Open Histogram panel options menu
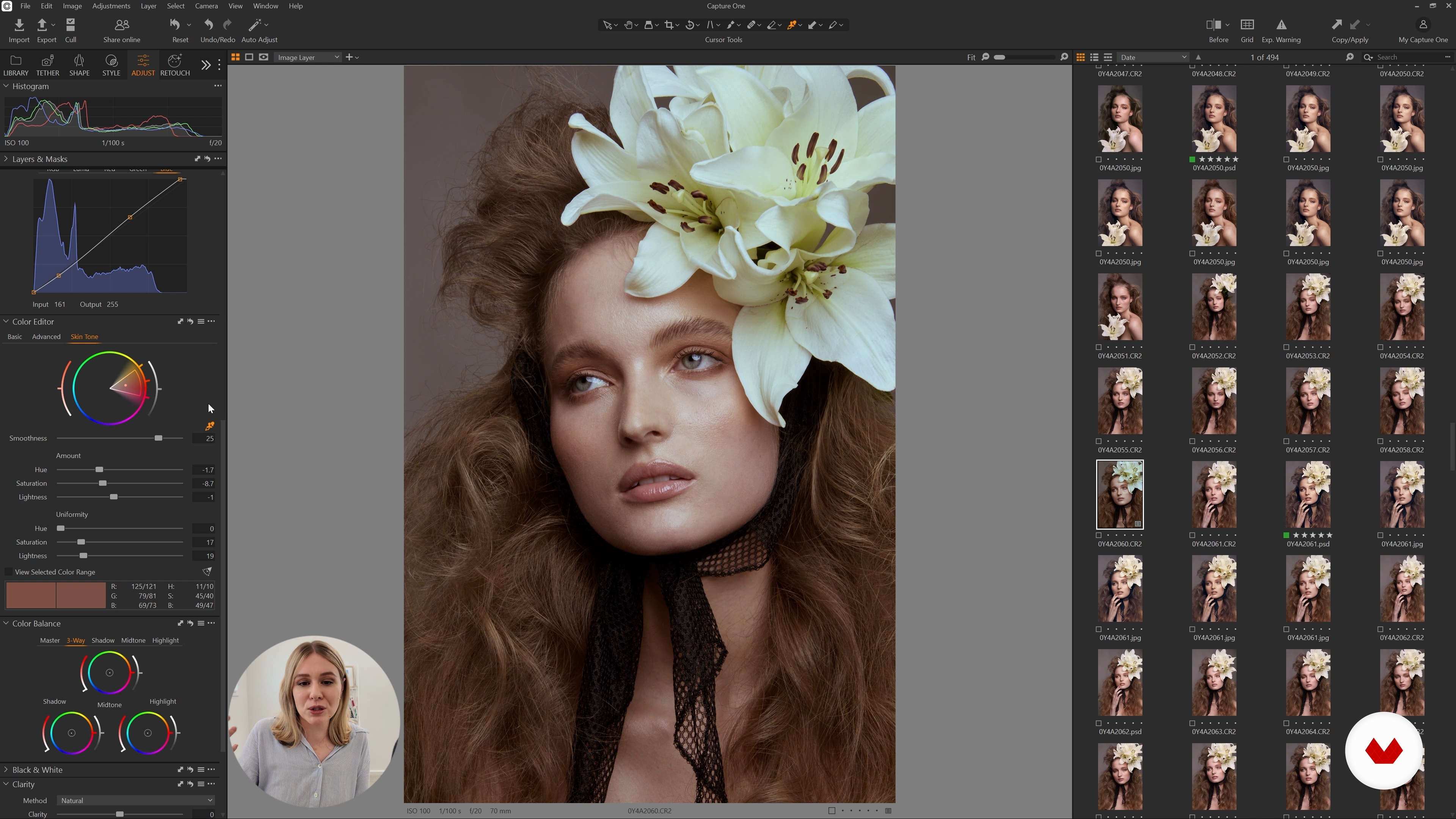 coord(218,86)
